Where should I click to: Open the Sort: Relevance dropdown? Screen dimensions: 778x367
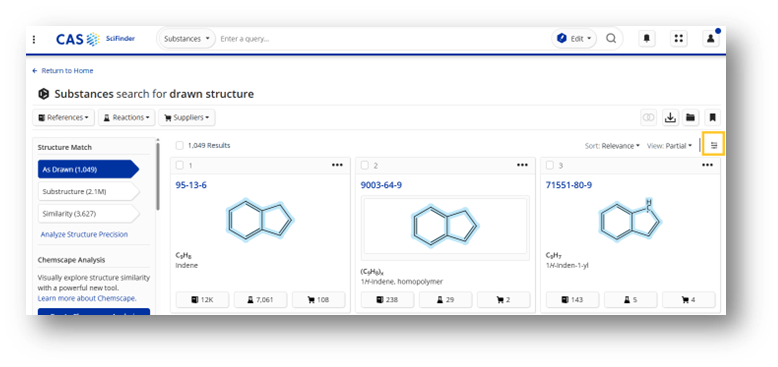(x=612, y=146)
